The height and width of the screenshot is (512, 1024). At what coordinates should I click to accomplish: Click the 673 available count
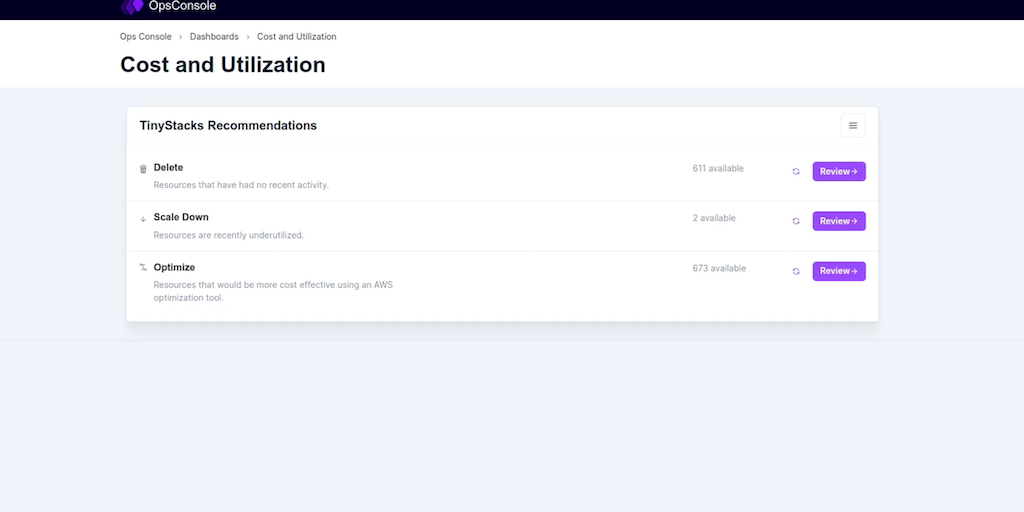click(719, 268)
